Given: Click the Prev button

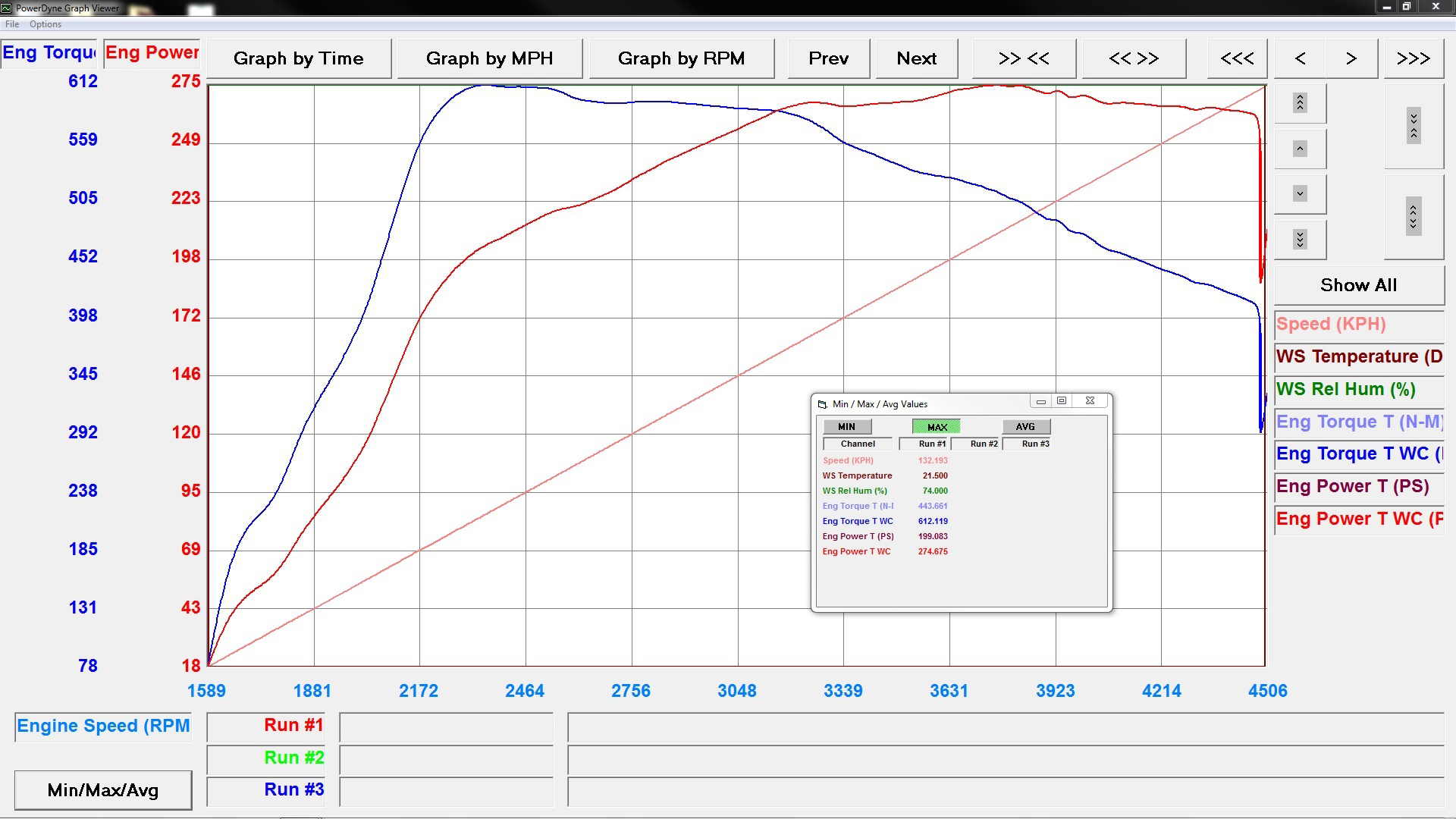Looking at the screenshot, I should point(828,58).
